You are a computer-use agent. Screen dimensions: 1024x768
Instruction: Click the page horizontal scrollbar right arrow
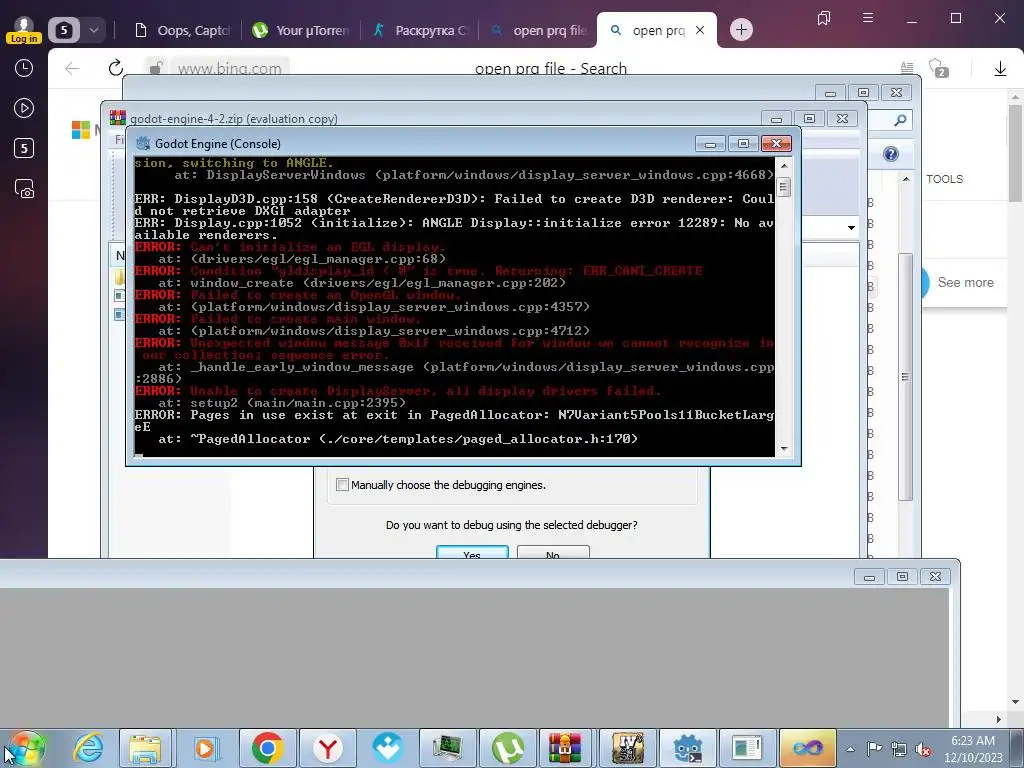999,719
